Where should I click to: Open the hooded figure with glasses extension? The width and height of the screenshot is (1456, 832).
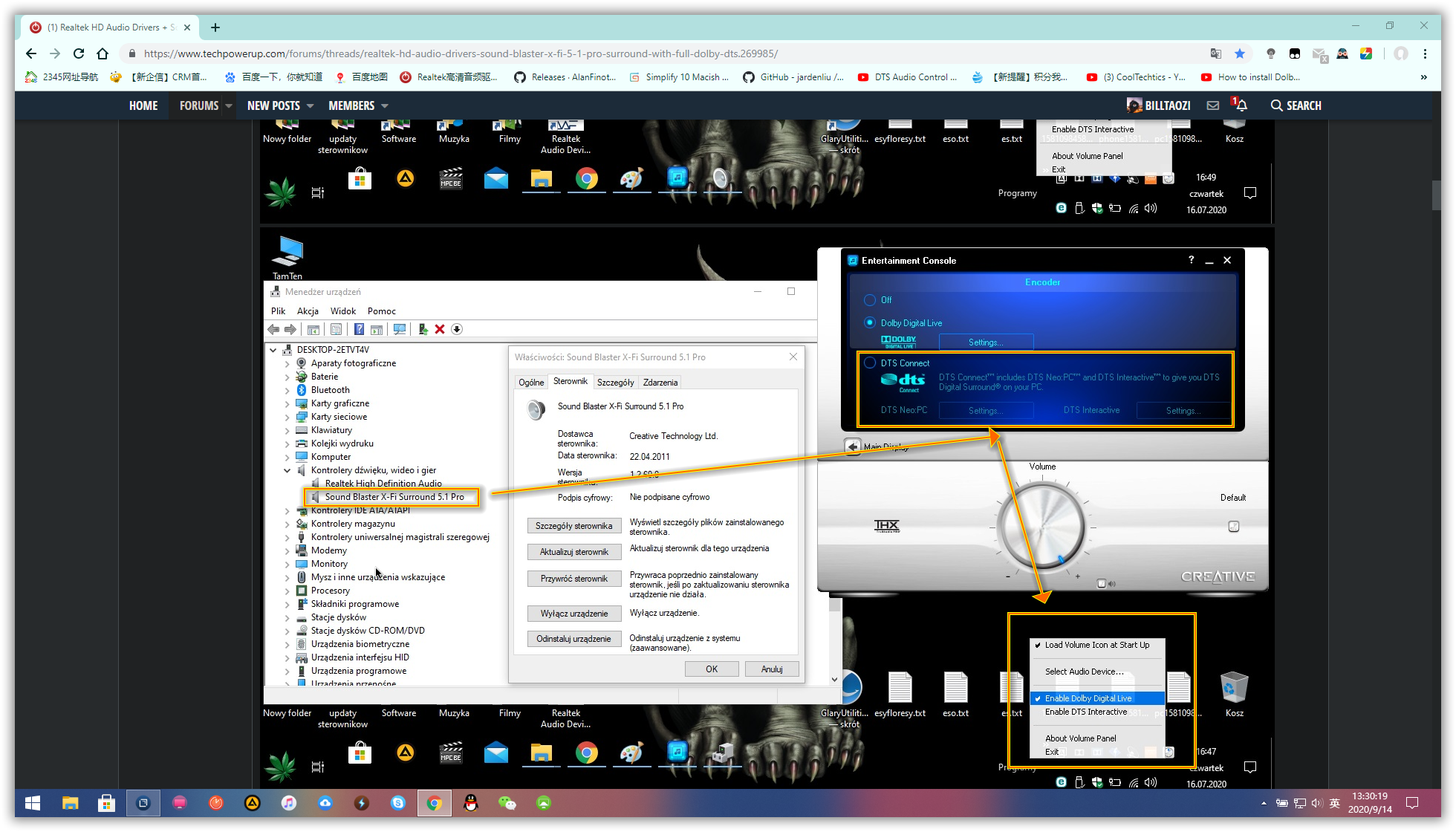(1342, 53)
